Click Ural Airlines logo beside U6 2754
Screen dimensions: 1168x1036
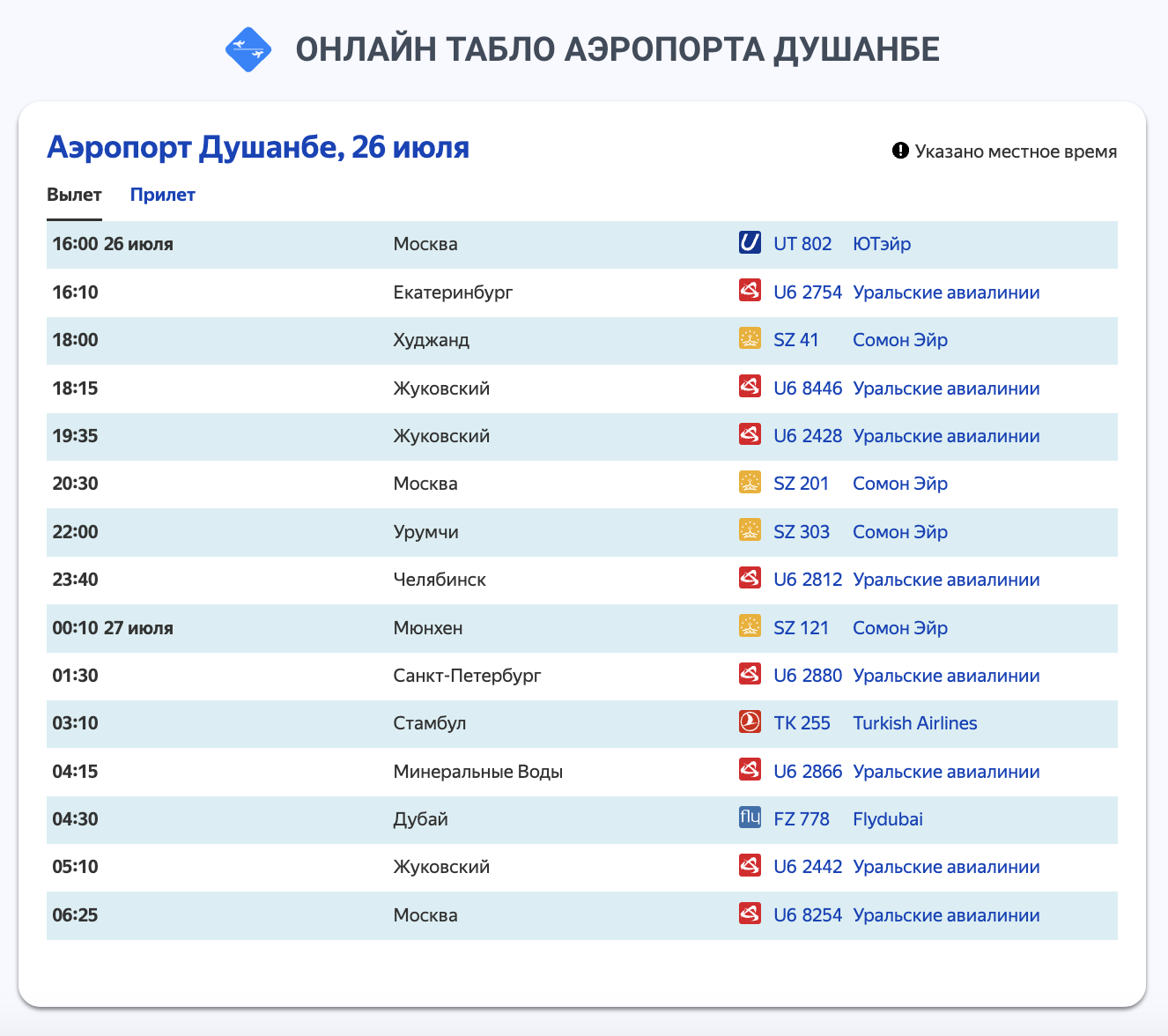(x=750, y=291)
